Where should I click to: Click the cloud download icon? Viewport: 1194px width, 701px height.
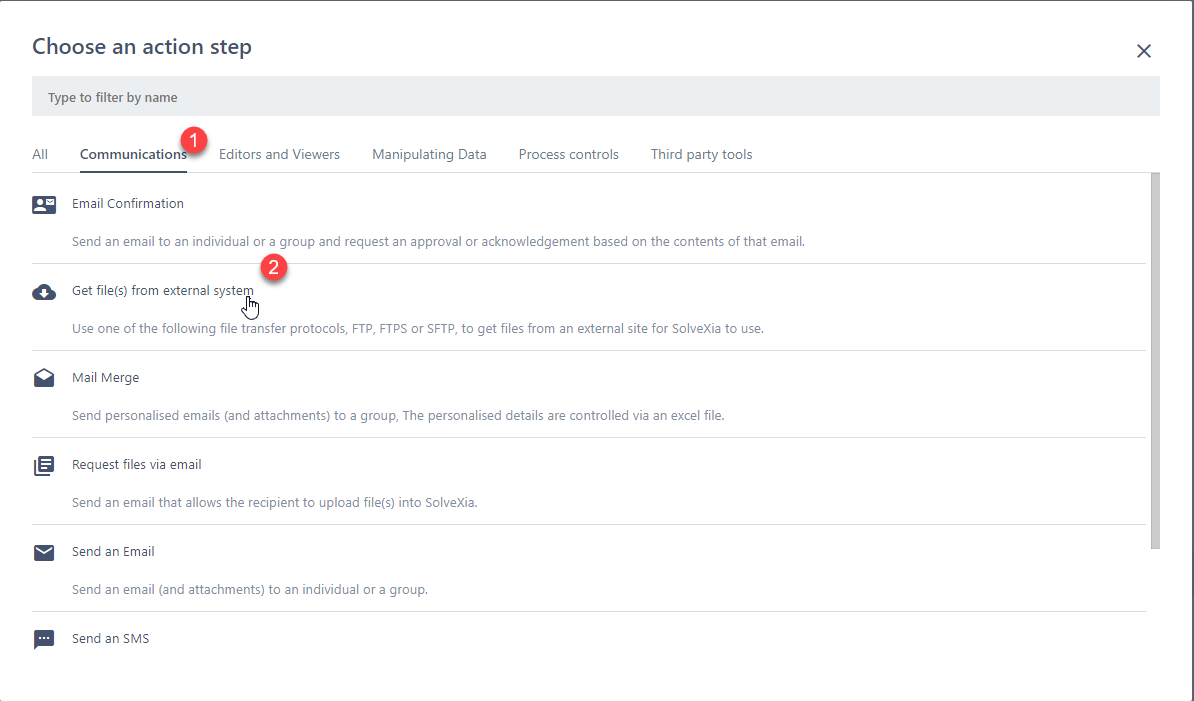click(x=44, y=292)
